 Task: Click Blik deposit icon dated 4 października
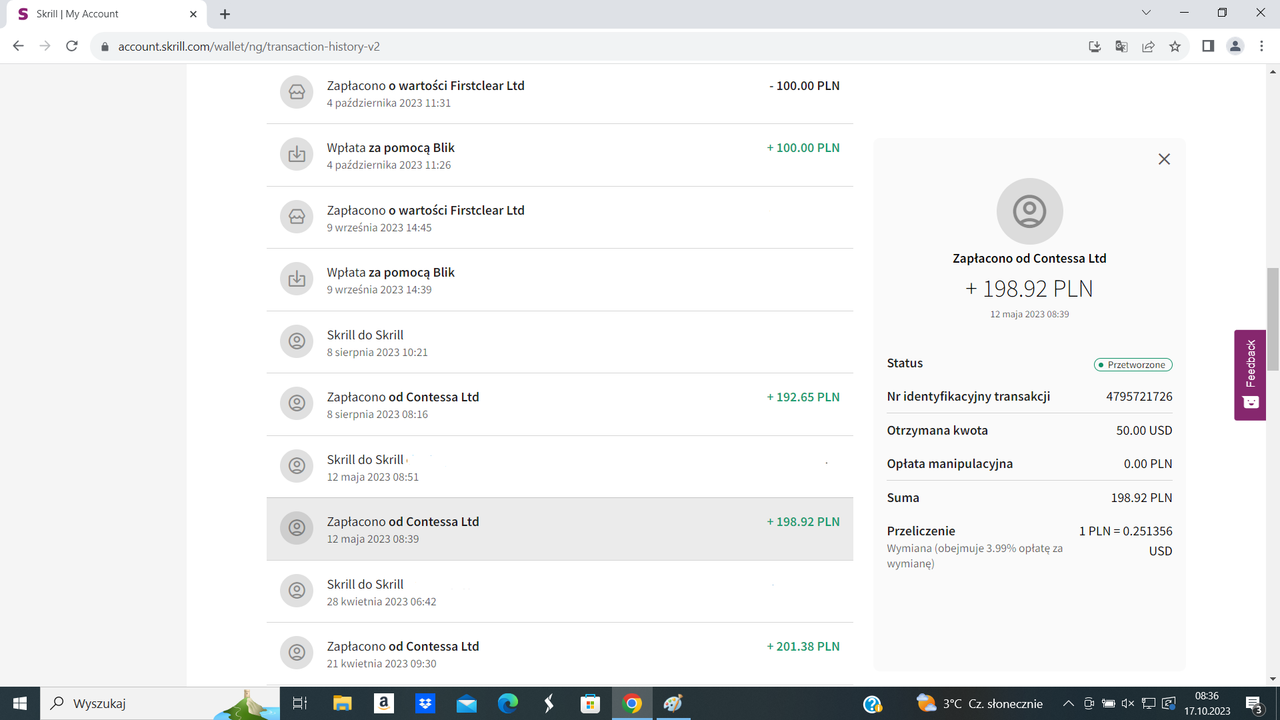296,155
